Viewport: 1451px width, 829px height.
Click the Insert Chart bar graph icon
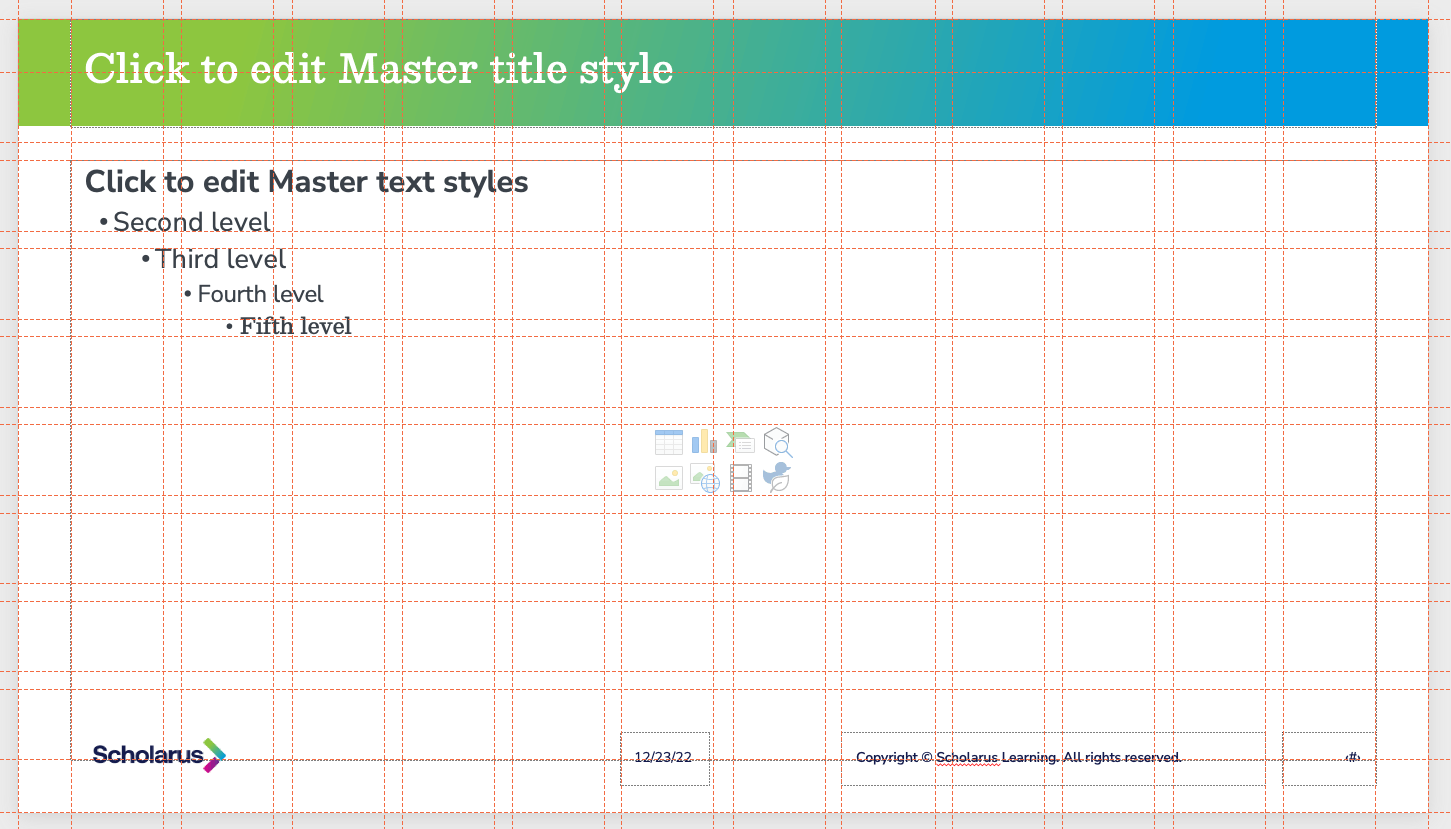tap(704, 442)
